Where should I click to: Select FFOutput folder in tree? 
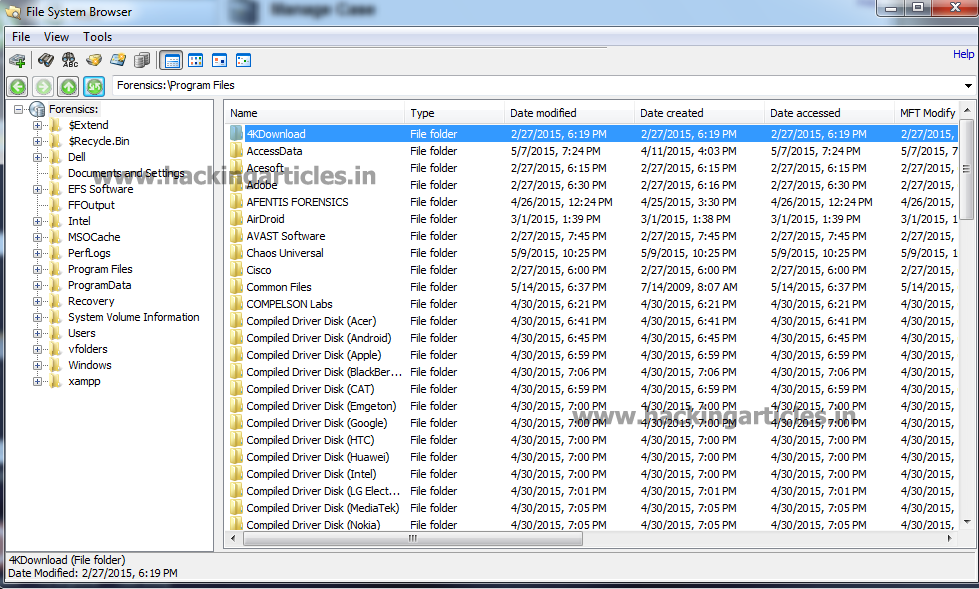tap(91, 205)
